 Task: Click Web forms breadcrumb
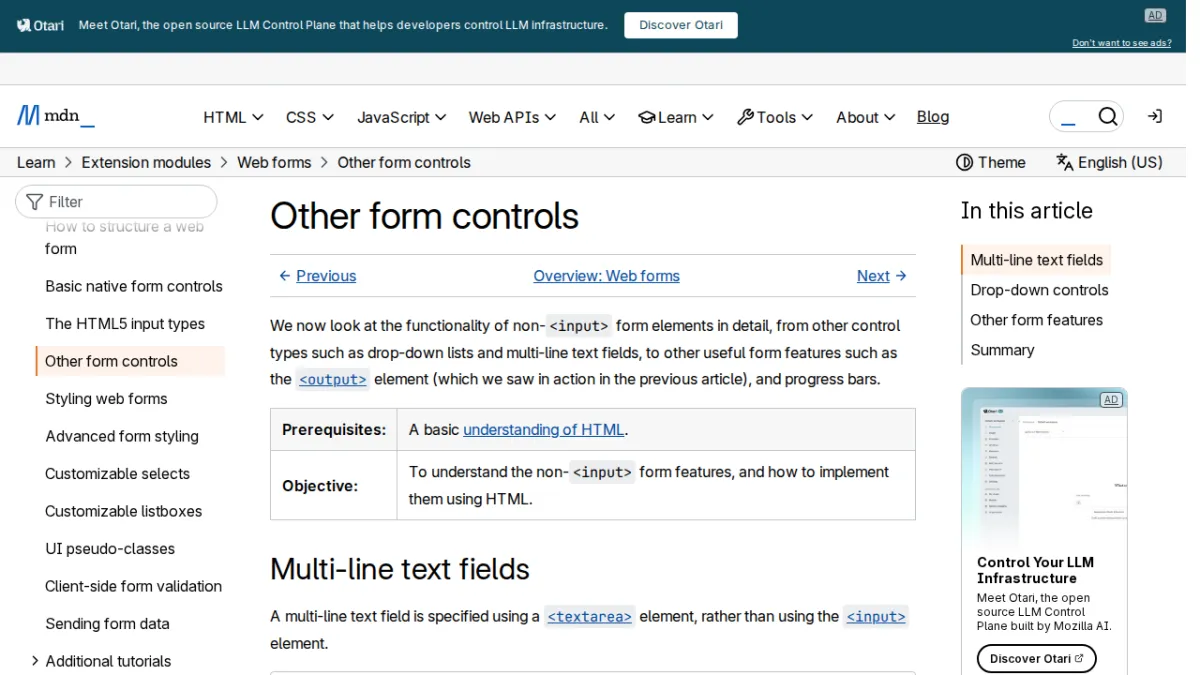274,162
